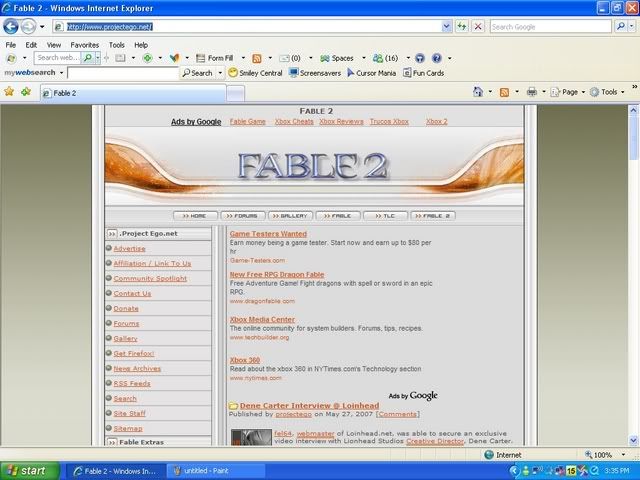Click the browser Forward arrow button
The height and width of the screenshot is (480, 640).
pyautogui.click(x=29, y=27)
